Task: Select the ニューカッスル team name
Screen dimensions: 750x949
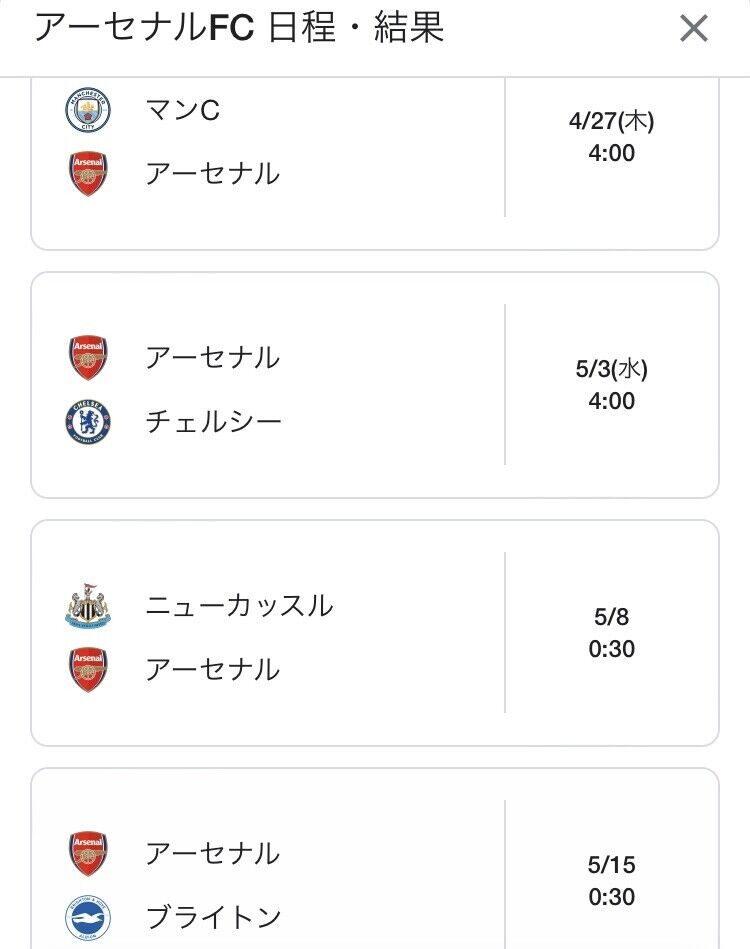Action: (x=239, y=606)
